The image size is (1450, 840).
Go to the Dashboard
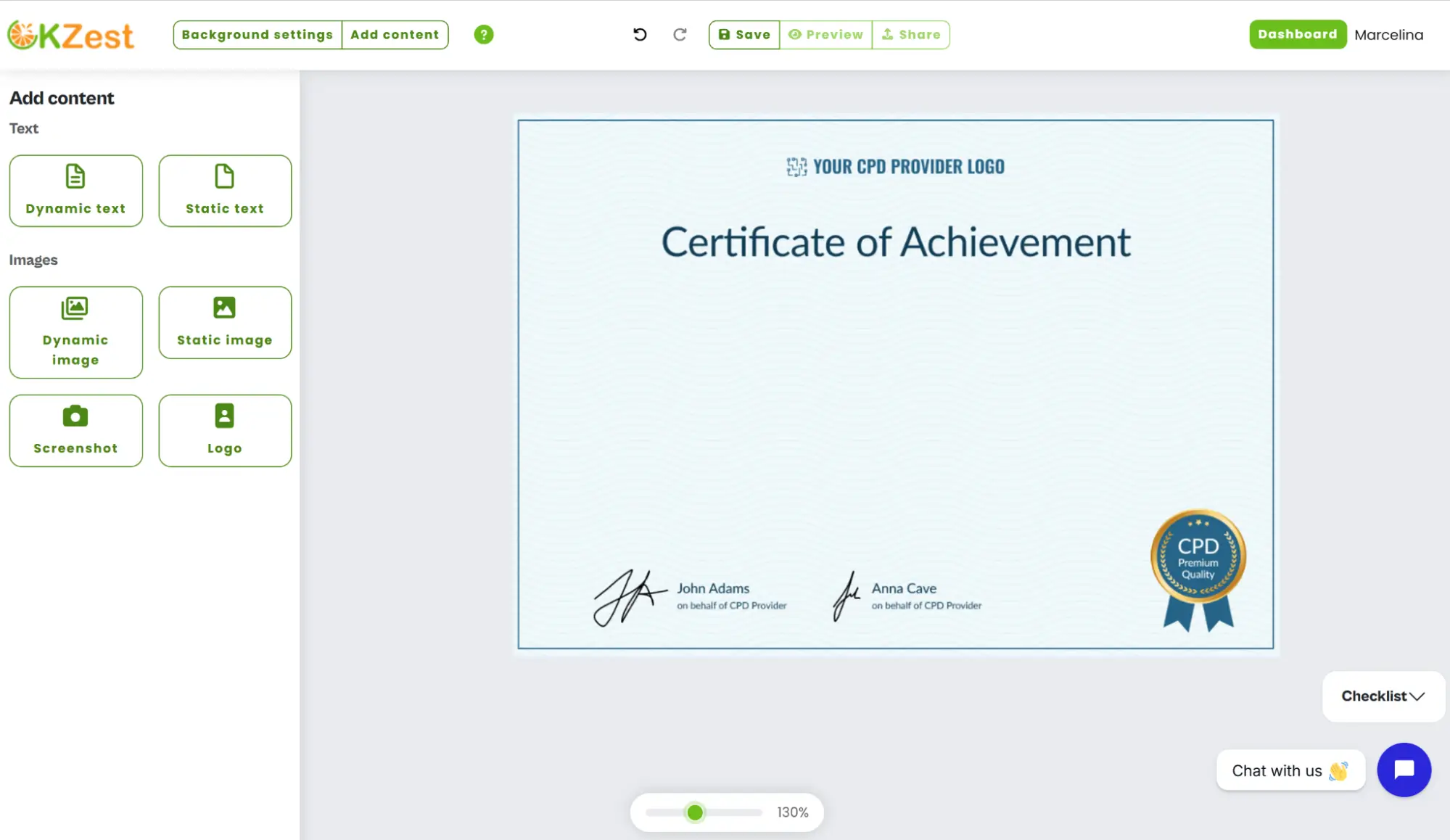coord(1297,35)
